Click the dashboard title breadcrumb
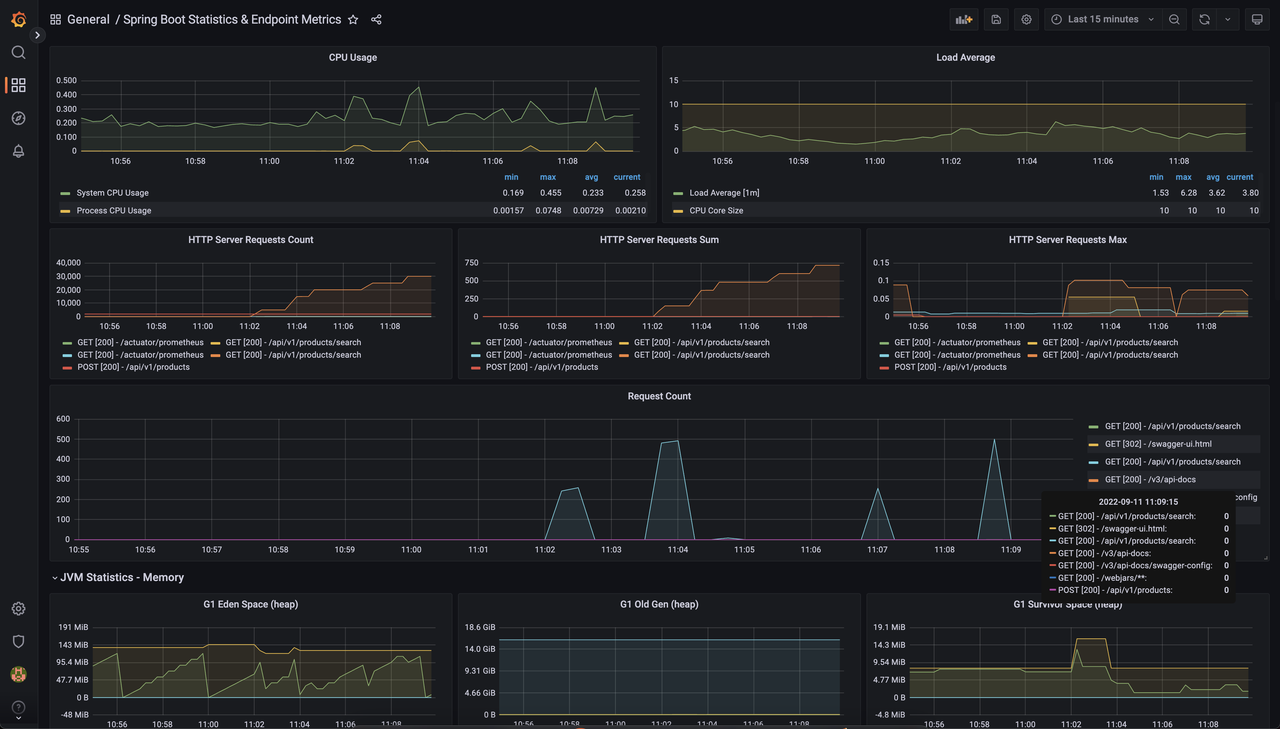This screenshot has width=1280, height=729. click(231, 19)
